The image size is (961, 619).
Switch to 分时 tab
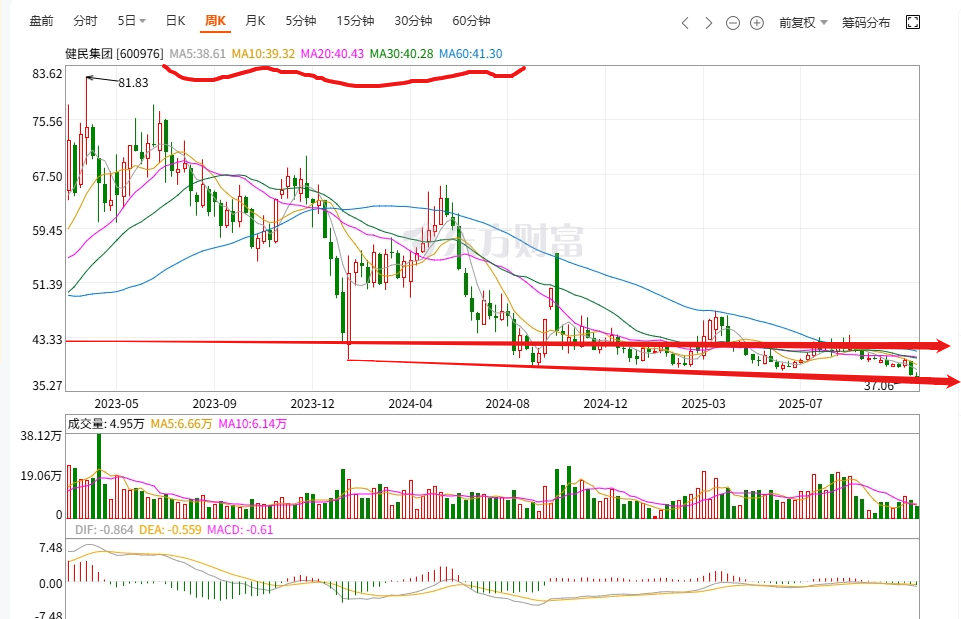point(85,21)
